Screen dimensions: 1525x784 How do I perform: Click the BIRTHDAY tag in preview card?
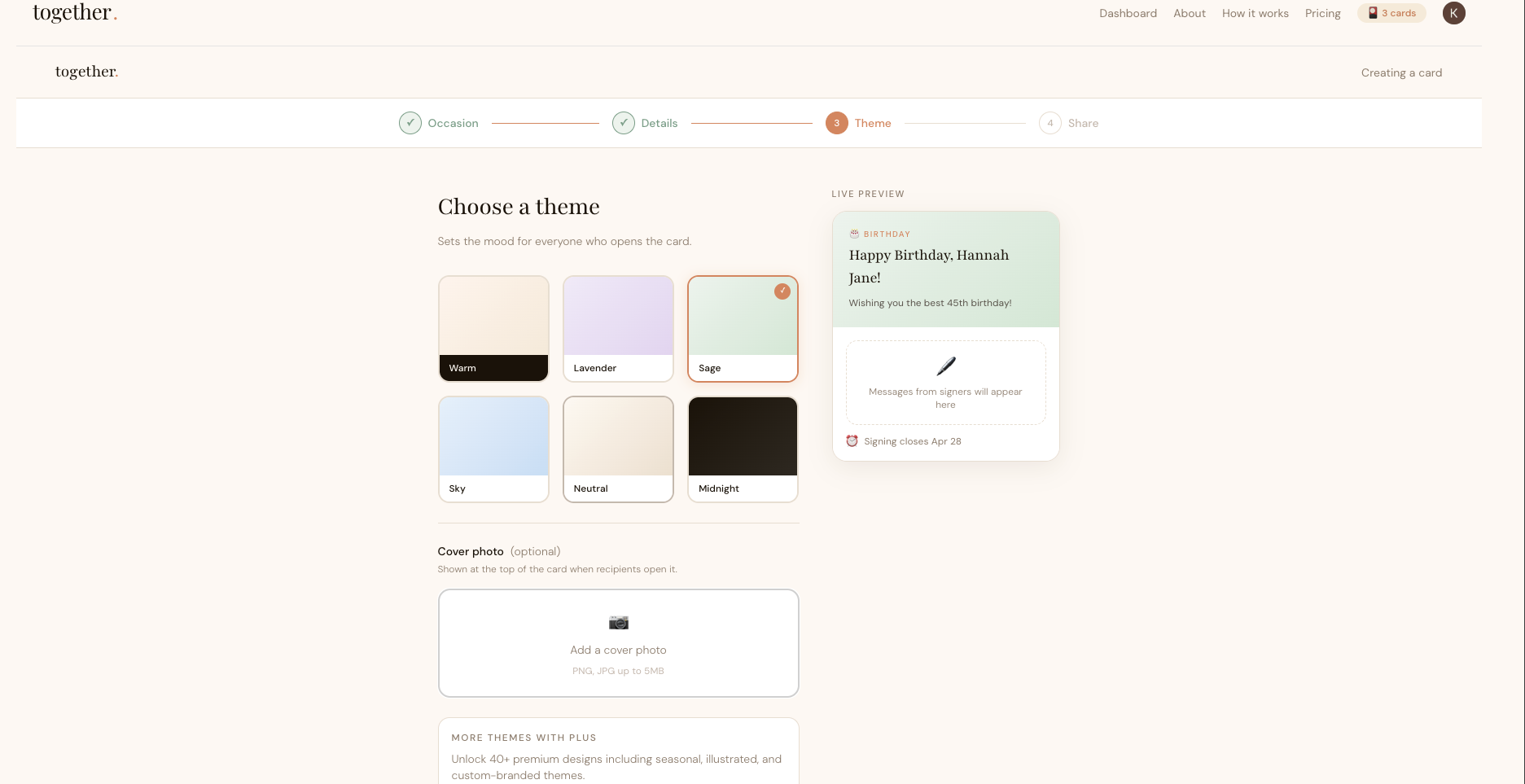887,234
